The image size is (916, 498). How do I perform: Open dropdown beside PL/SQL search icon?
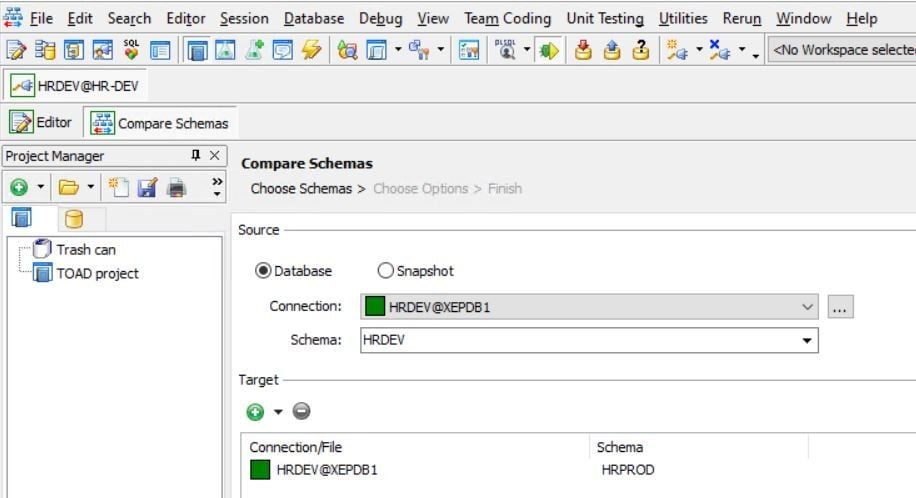point(526,50)
